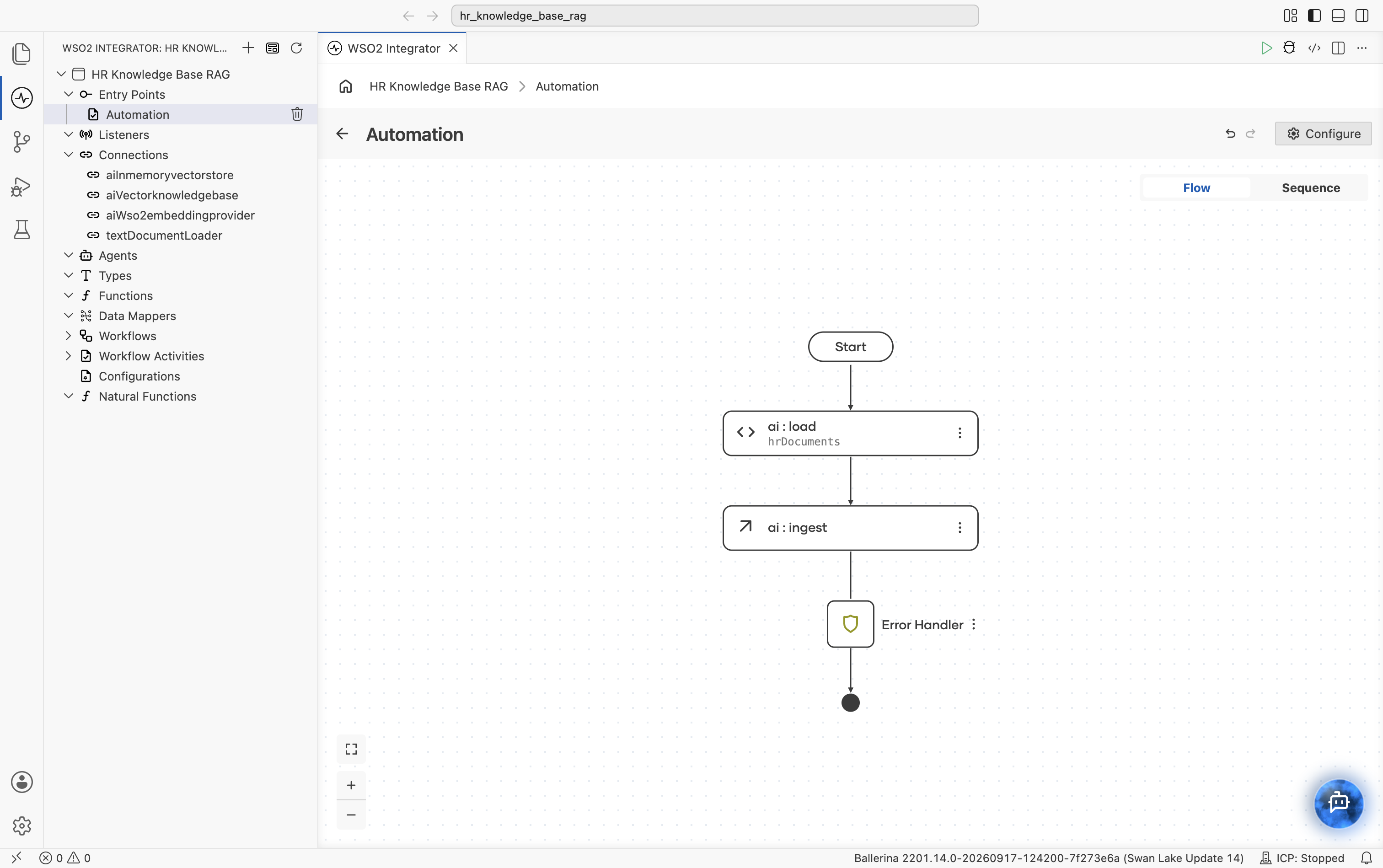Open ai : load node options menu
This screenshot has width=1383, height=868.
point(960,433)
